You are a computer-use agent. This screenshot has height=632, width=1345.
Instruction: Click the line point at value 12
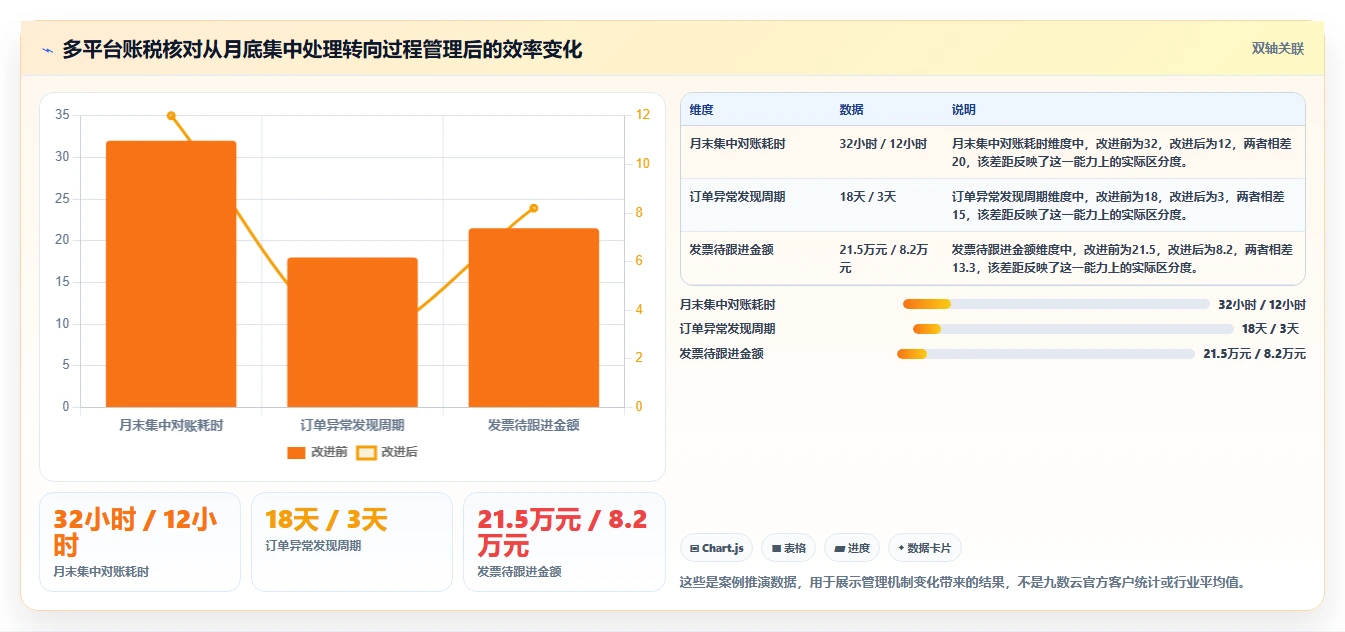coord(171,116)
